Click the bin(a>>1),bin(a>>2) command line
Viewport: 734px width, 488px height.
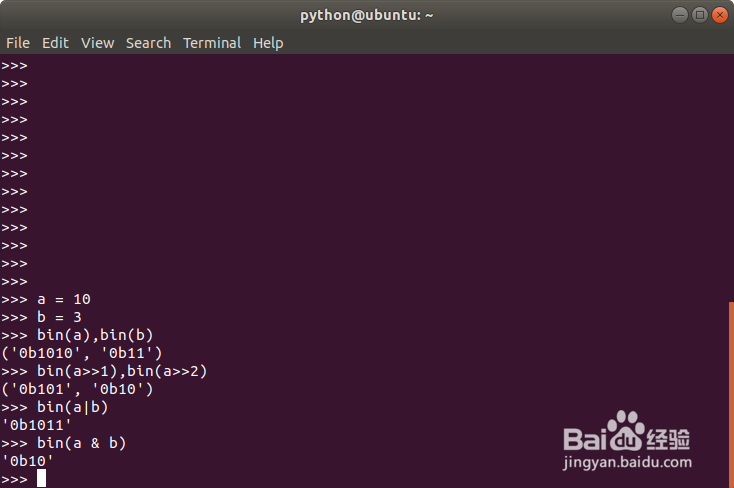click(122, 371)
